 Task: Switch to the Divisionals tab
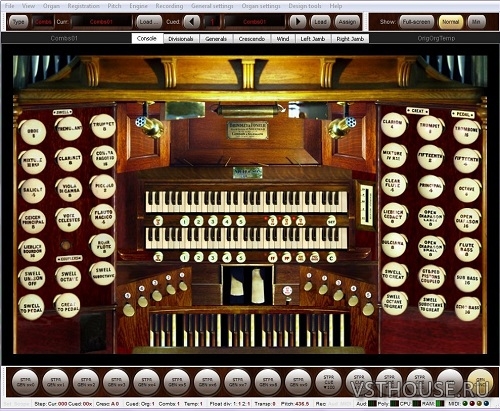(x=181, y=39)
